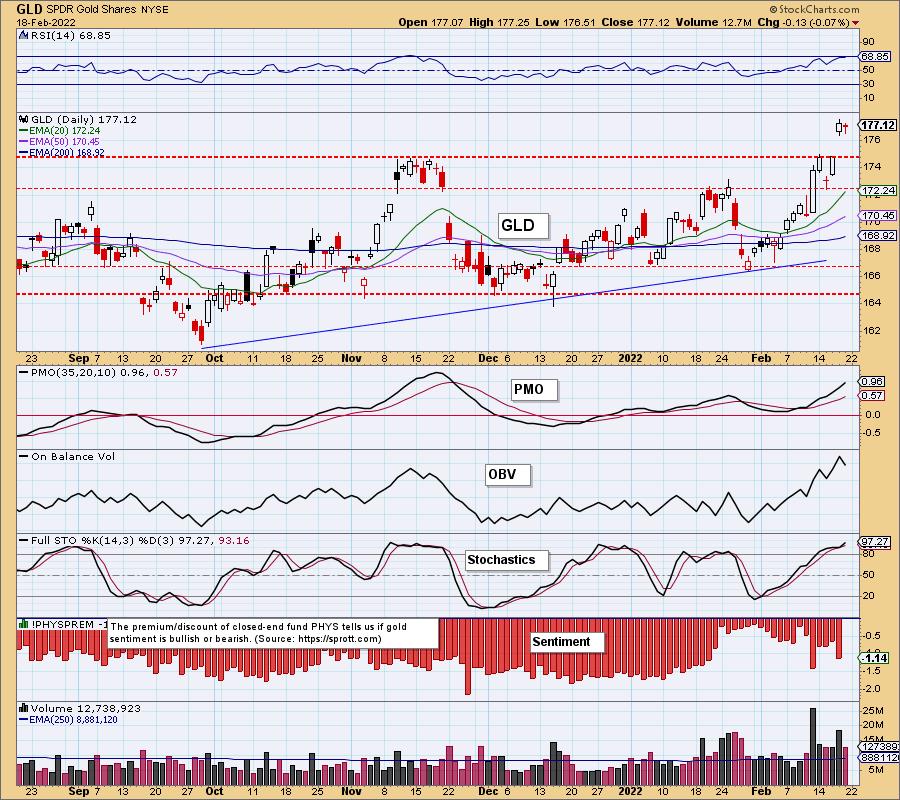Click the Stochastics annotation box
The height and width of the screenshot is (800, 900).
click(506, 560)
